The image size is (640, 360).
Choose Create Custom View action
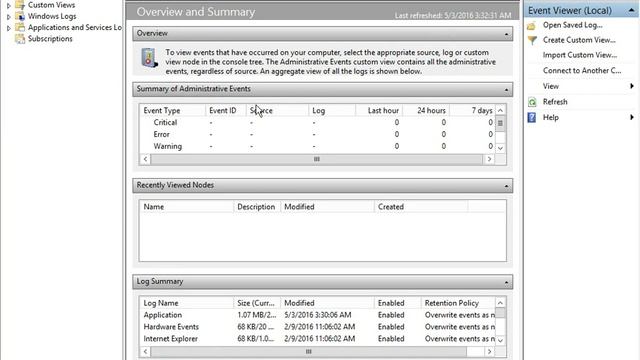pos(579,40)
